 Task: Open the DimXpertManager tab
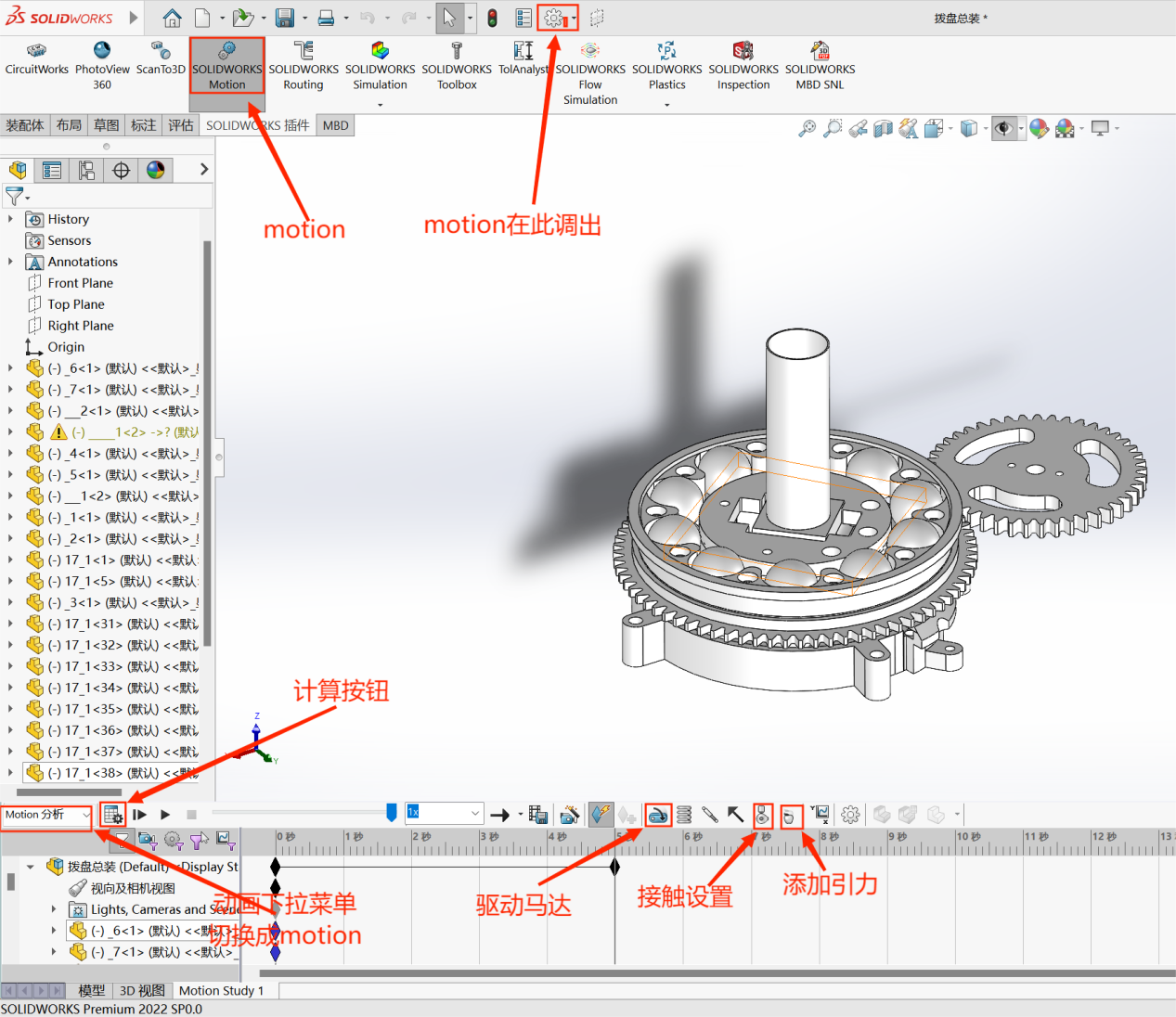coord(121,170)
